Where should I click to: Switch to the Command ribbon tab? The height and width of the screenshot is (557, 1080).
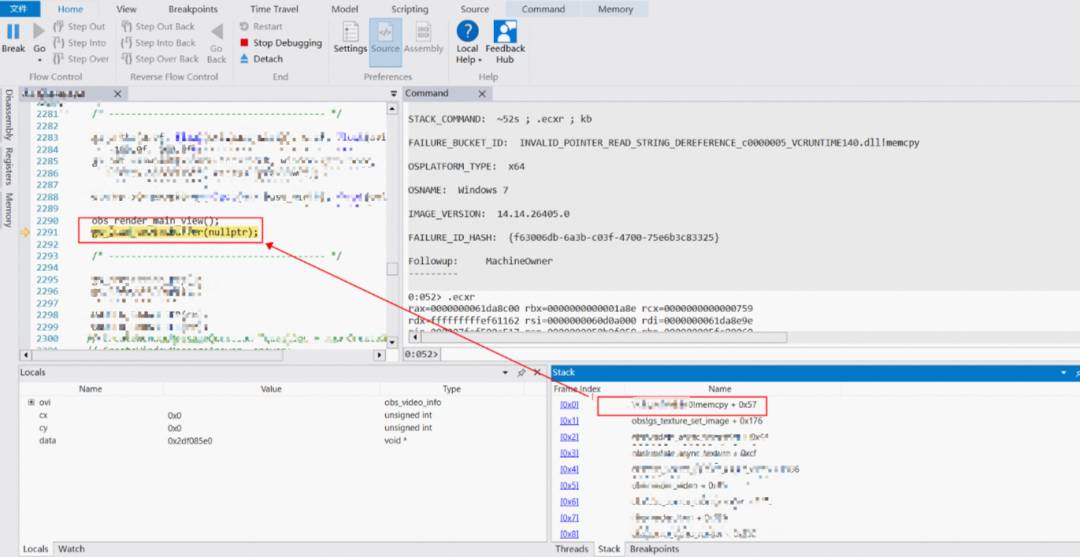543,10
